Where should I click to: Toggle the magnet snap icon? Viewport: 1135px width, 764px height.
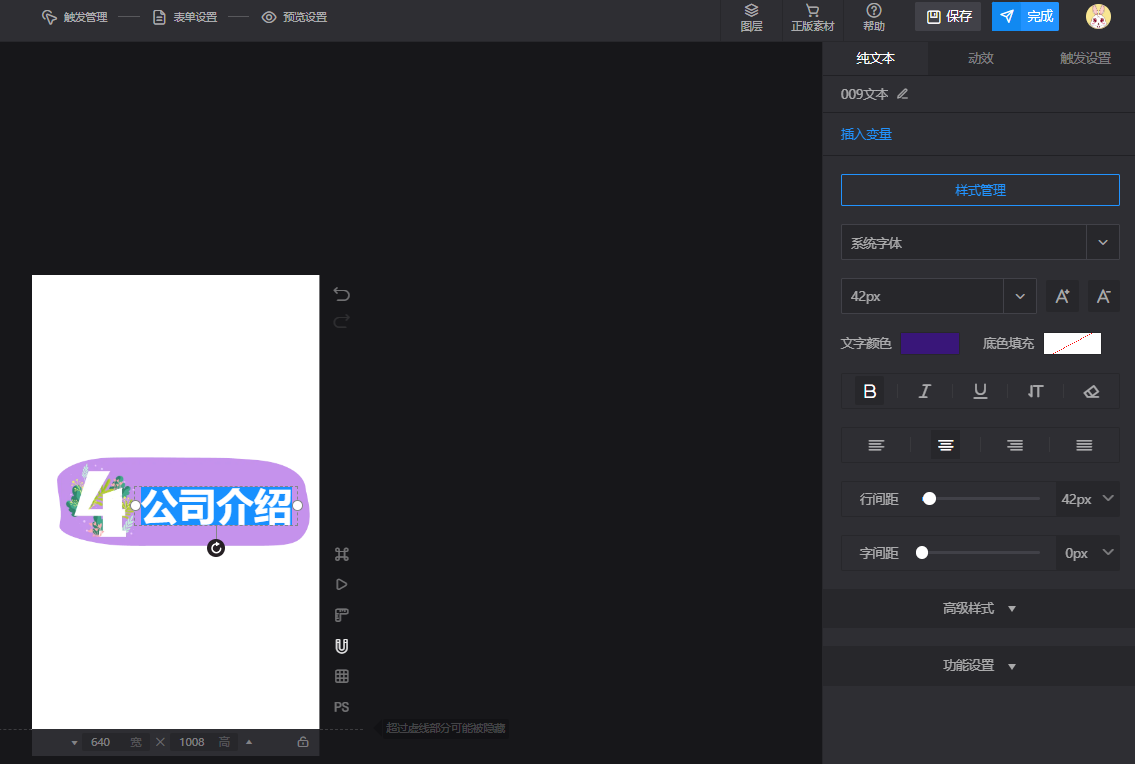(342, 646)
